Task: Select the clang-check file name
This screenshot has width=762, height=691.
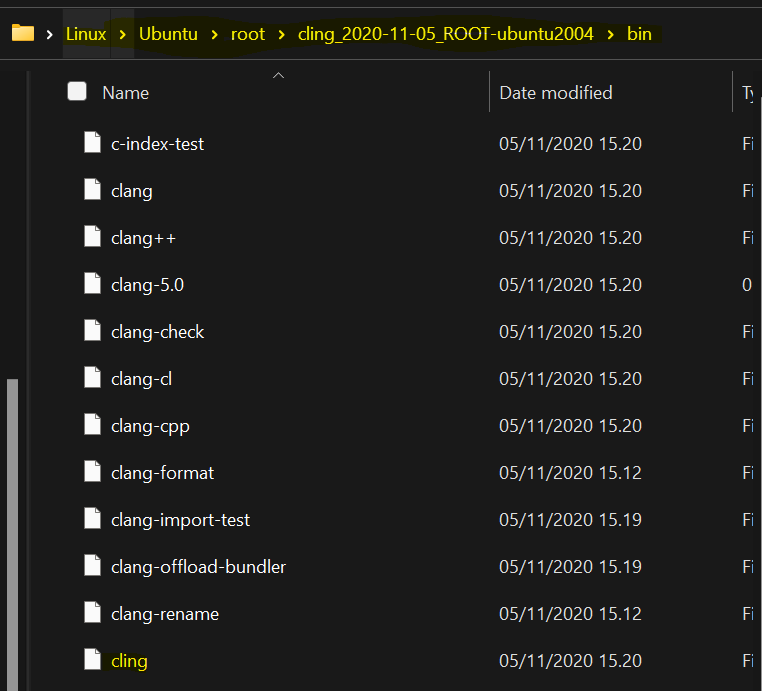Action: [157, 332]
